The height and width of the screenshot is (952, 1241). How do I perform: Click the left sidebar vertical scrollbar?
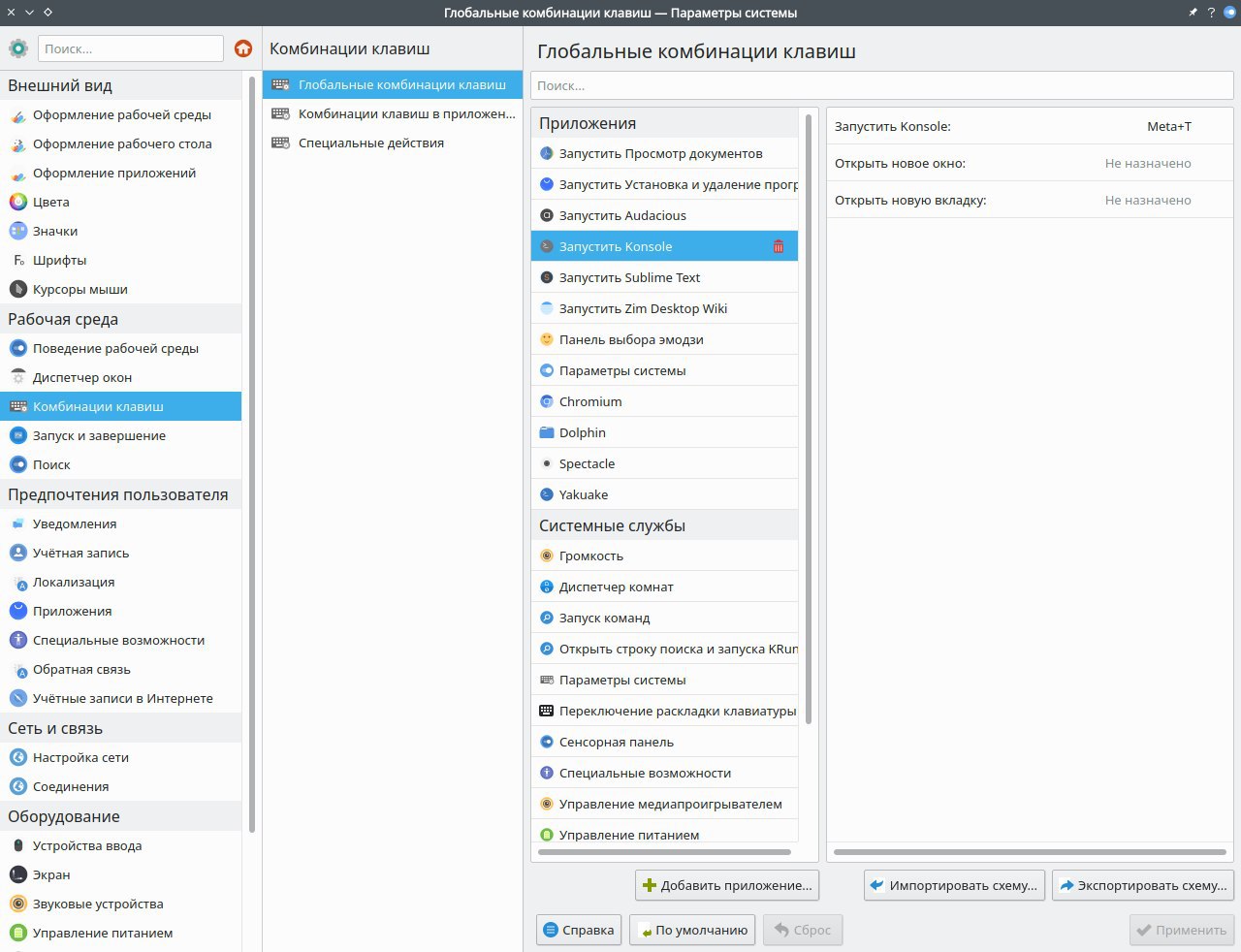[252, 454]
